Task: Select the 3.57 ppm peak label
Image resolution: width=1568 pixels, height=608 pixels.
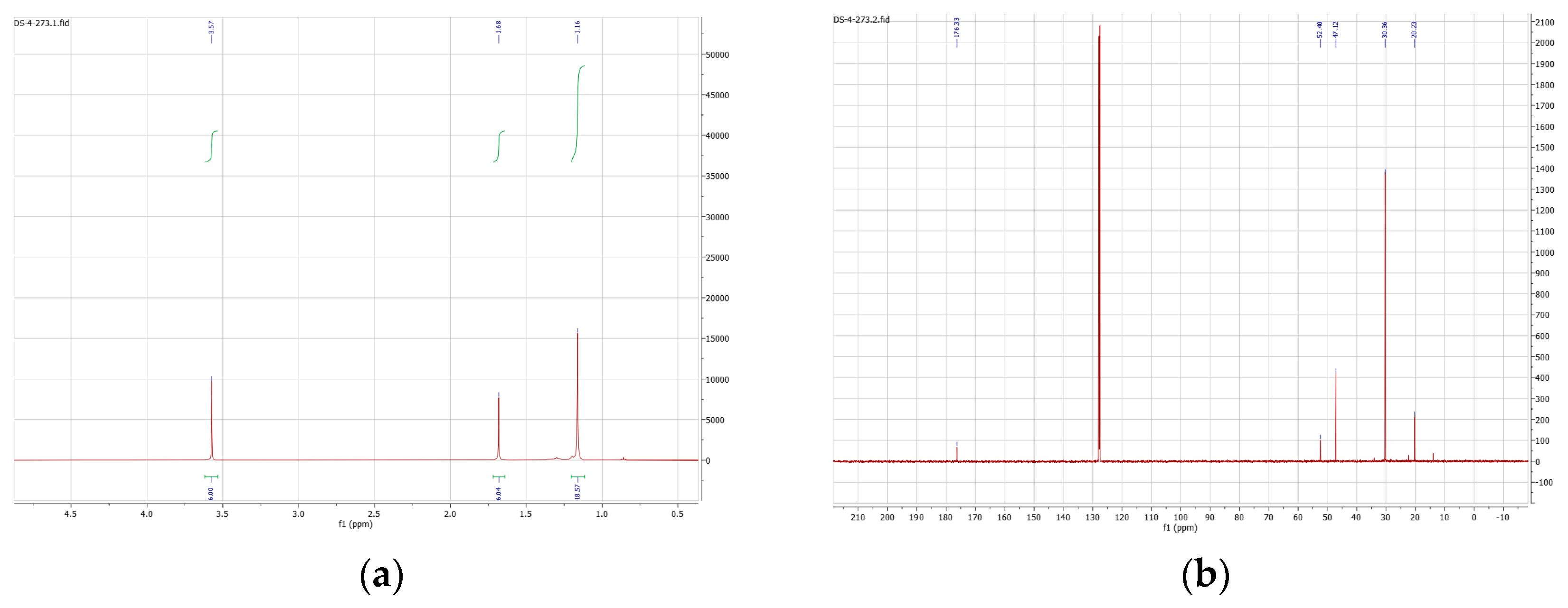Action: click(211, 28)
